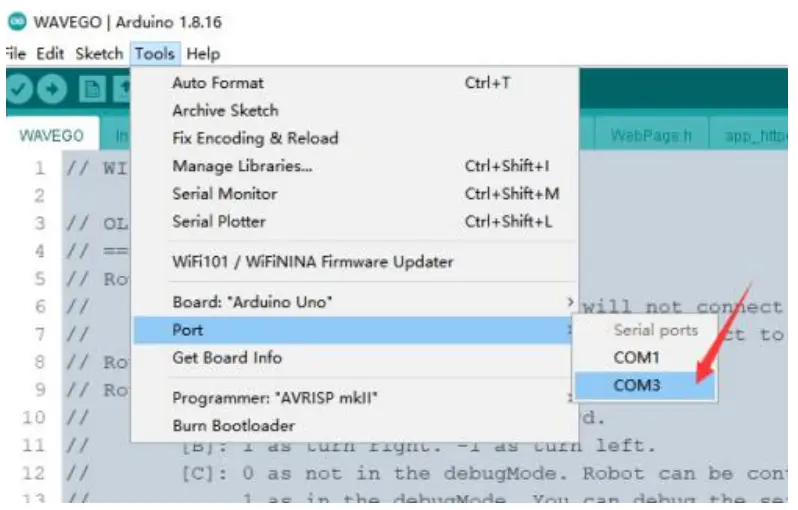Open the Tools menu

pos(155,54)
